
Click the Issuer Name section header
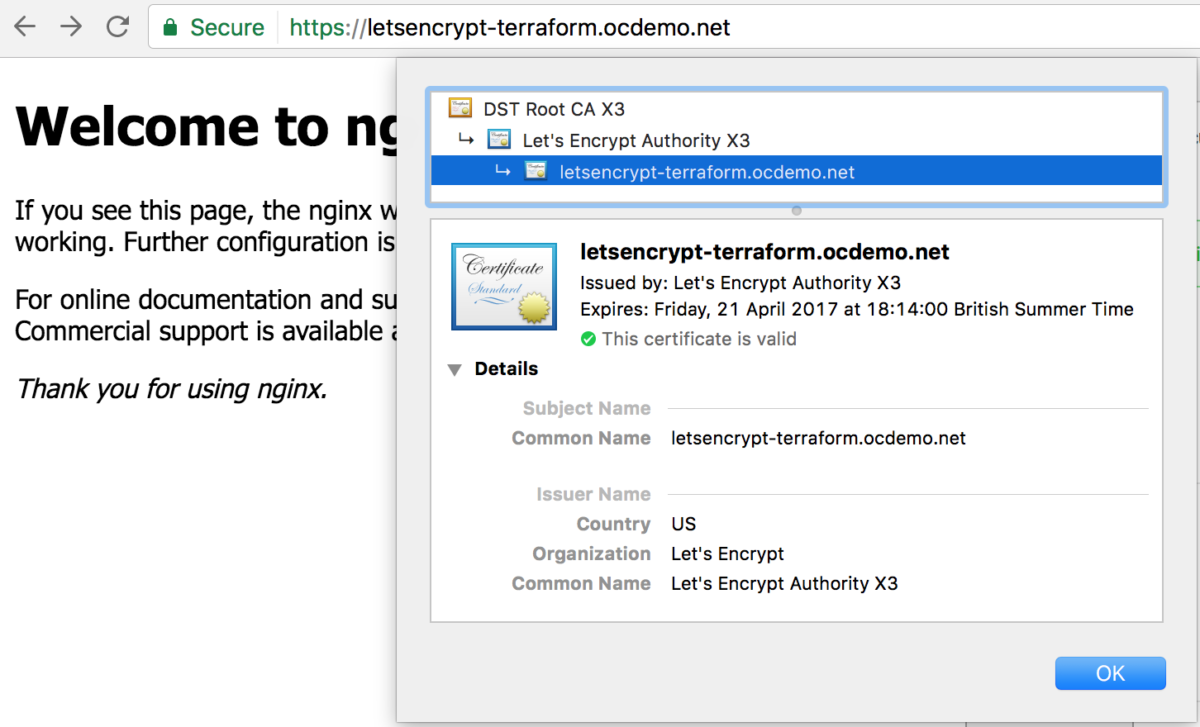(593, 494)
